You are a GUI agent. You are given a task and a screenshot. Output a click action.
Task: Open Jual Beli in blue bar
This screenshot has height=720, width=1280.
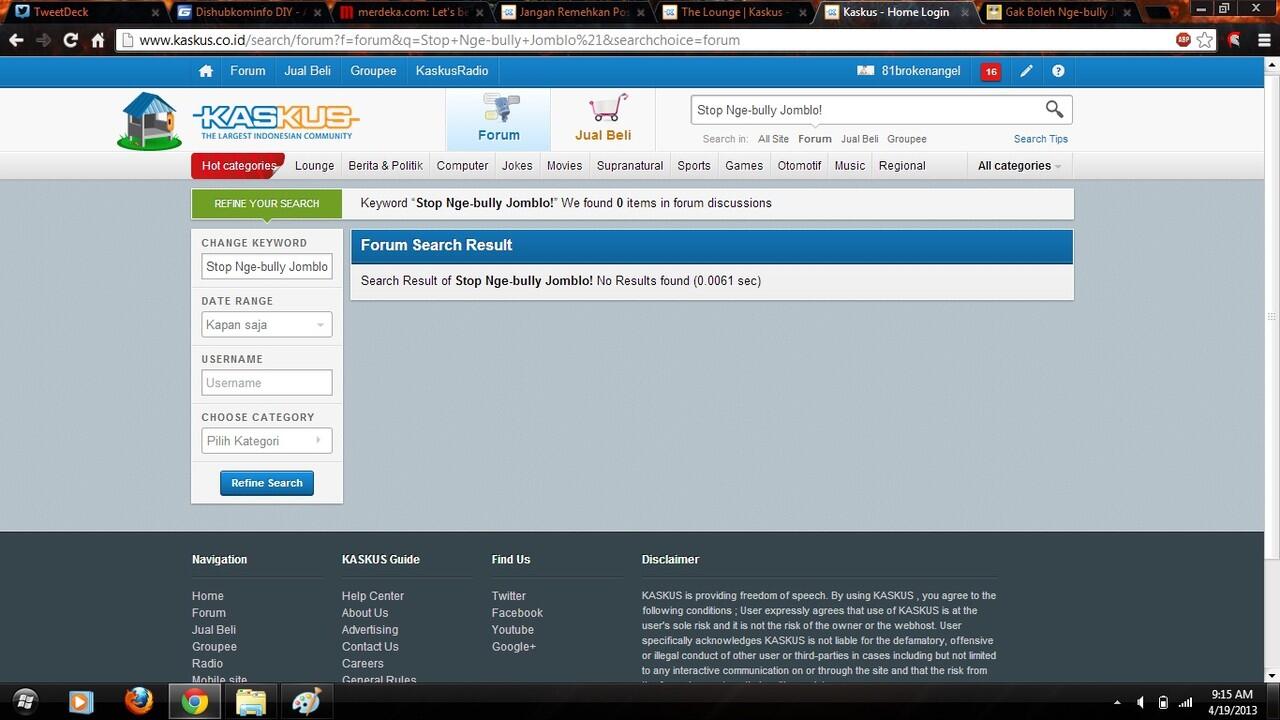pos(308,71)
